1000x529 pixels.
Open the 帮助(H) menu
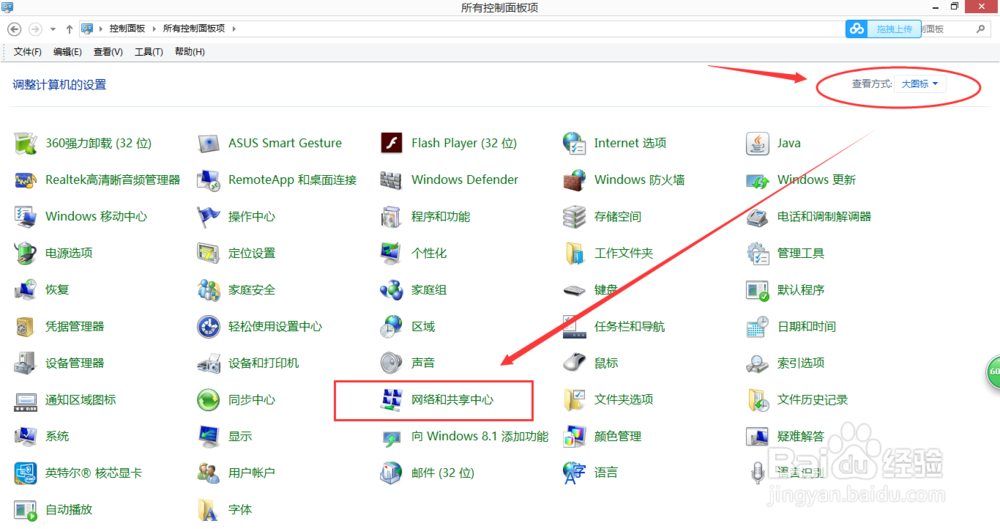(189, 52)
